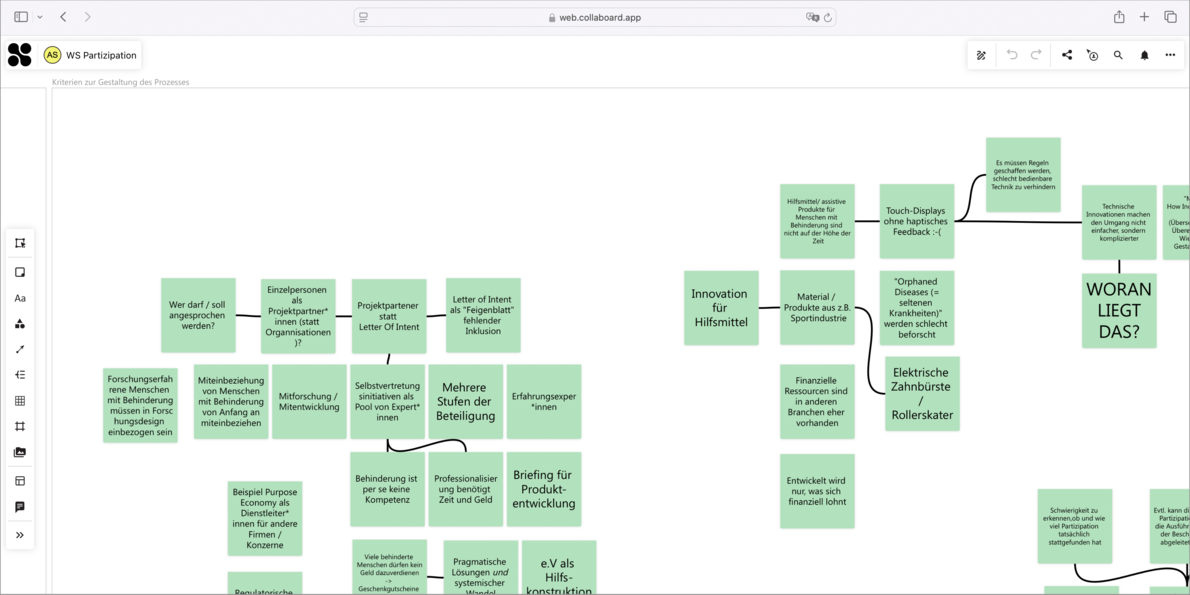This screenshot has height=595, width=1190.
Task: Select the green 'WORAN LIEGT DAS?' note
Action: (x=1119, y=310)
